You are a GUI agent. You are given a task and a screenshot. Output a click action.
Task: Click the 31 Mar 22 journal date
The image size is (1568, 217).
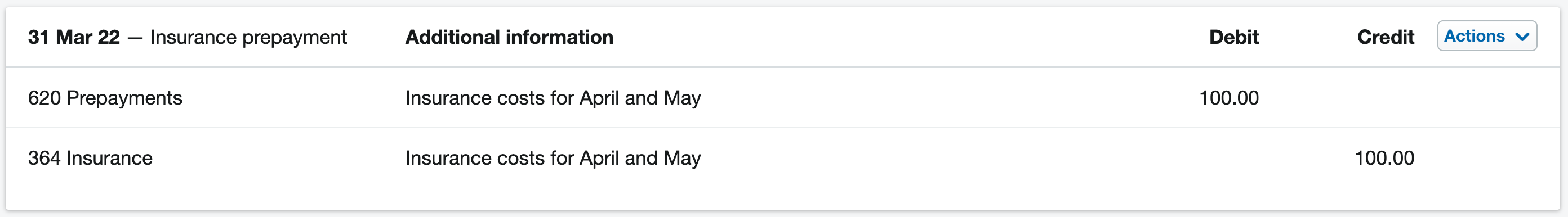click(74, 37)
